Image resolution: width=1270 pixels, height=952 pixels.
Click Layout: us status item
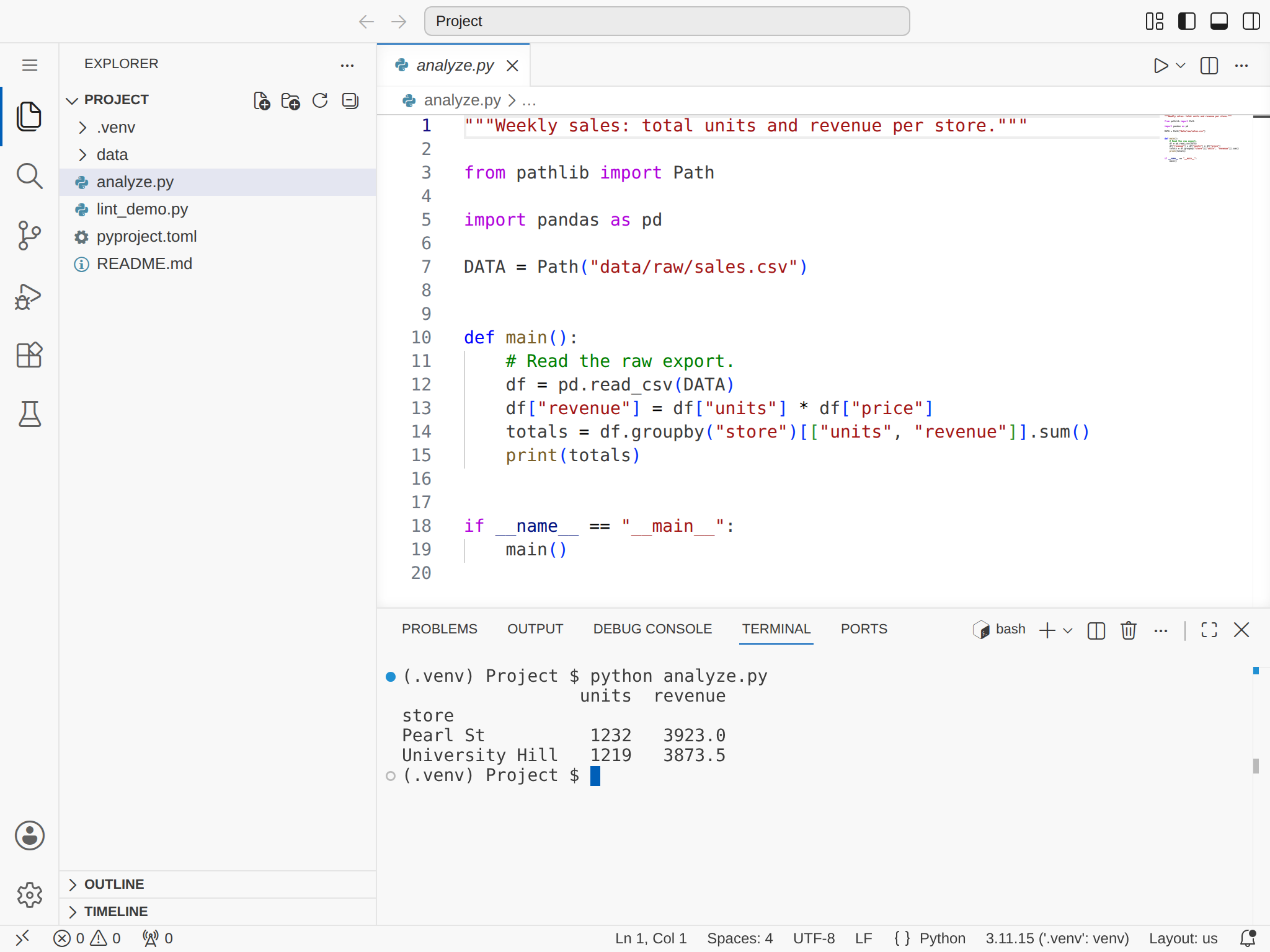point(1183,938)
